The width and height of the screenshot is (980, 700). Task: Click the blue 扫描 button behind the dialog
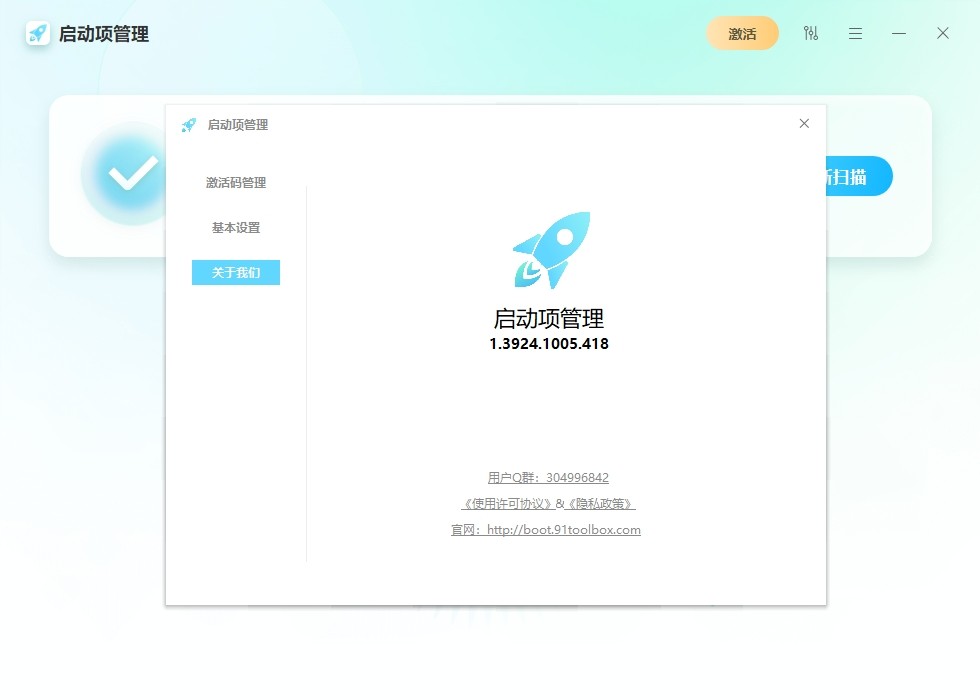pyautogui.click(x=859, y=176)
